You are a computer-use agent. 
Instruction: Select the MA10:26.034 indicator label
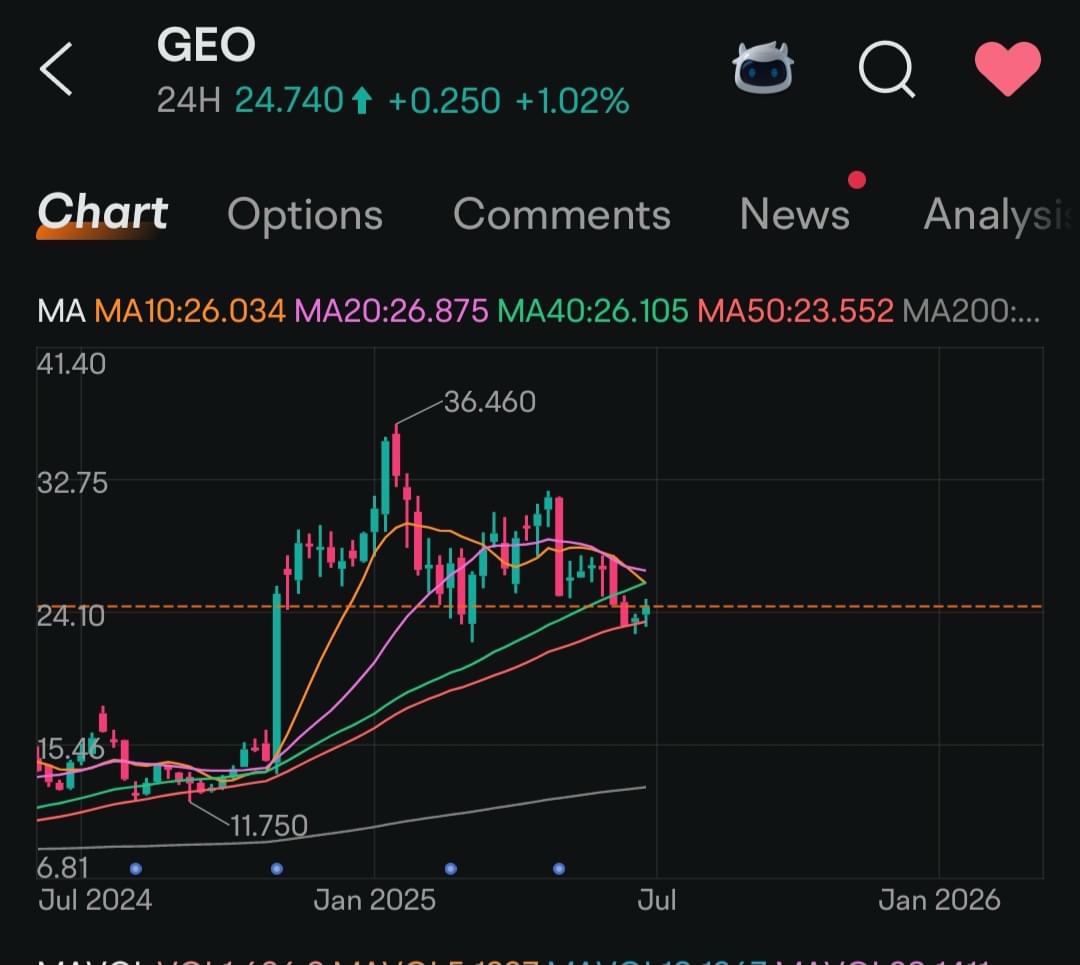[x=189, y=311]
